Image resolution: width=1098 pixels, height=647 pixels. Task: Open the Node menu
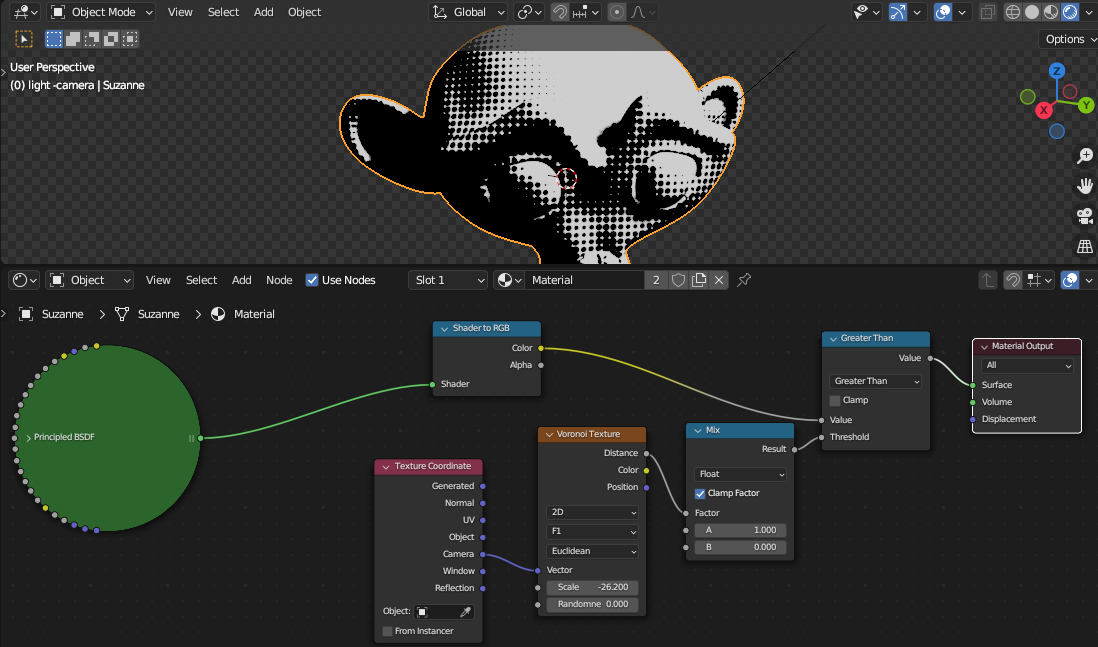279,280
